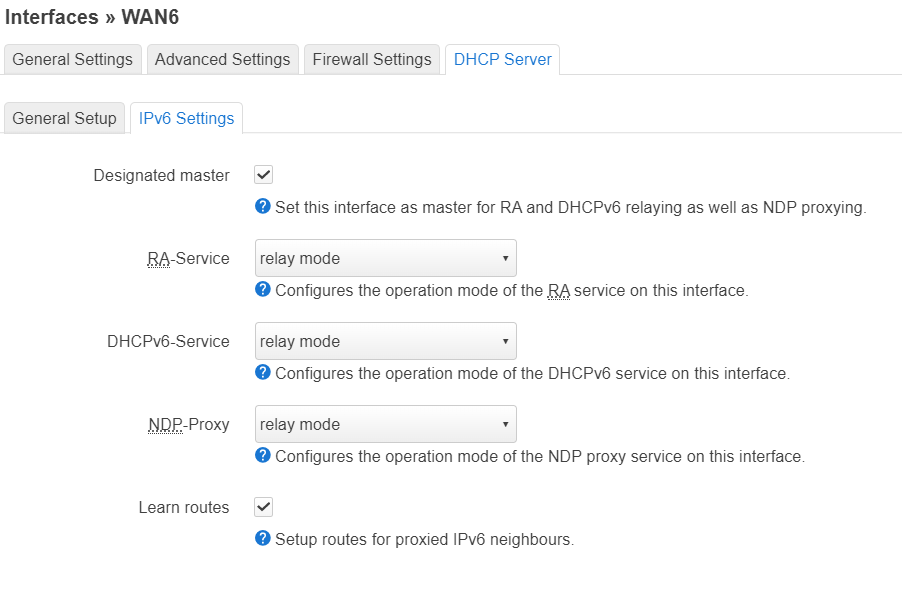Click the Learn routes field label
The width and height of the screenshot is (902, 595).
(x=183, y=508)
